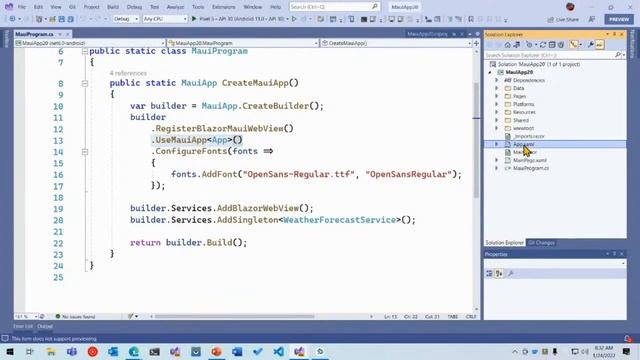Expand the Dependencies node

497,80
